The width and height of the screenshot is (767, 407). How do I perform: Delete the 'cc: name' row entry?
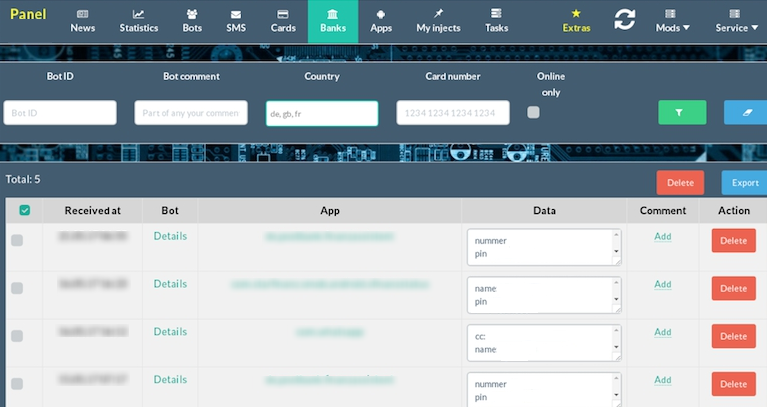point(734,337)
